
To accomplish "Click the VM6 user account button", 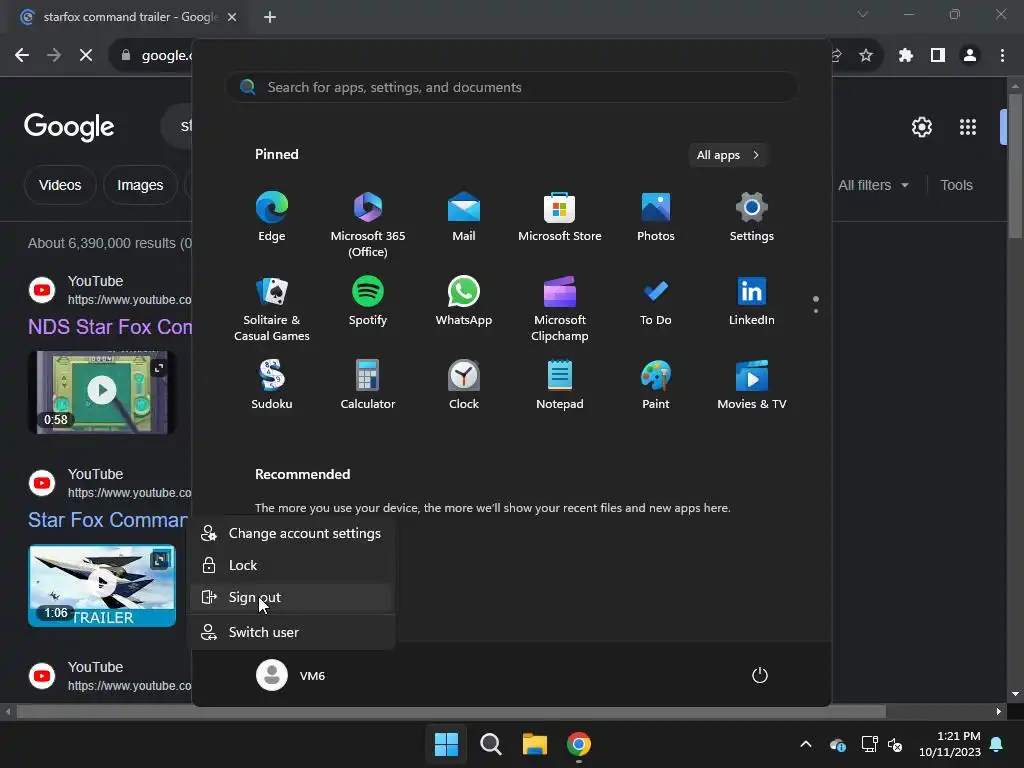I will (x=291, y=675).
